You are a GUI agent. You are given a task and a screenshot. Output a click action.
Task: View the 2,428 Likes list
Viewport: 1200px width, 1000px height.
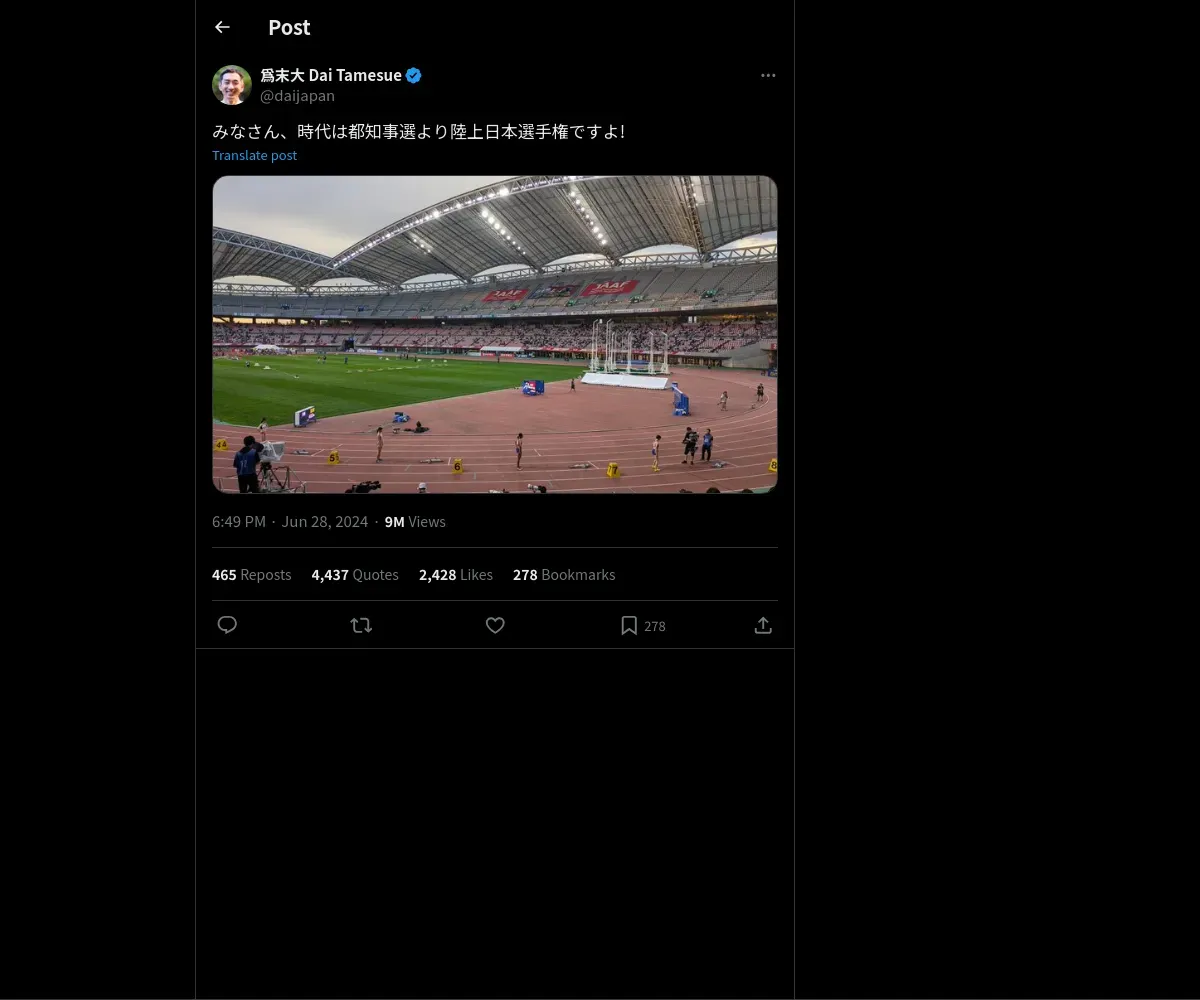[x=456, y=575]
